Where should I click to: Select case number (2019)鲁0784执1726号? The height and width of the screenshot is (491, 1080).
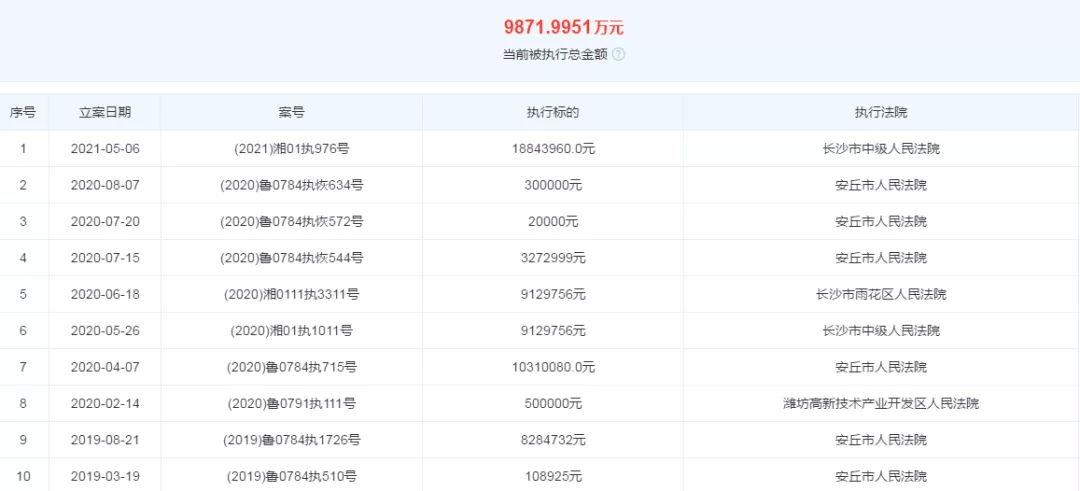tap(291, 440)
